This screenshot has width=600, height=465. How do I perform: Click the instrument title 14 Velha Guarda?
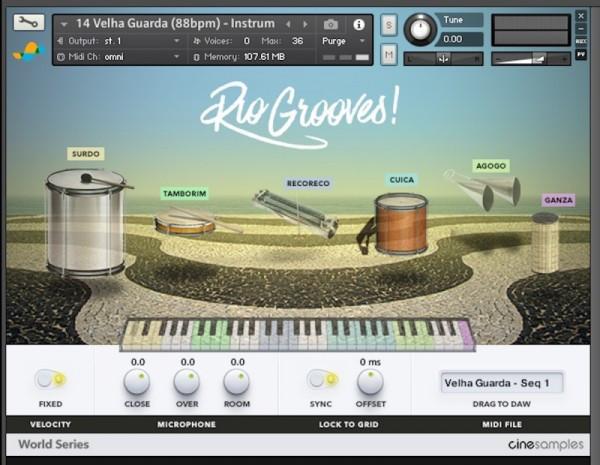(x=175, y=24)
